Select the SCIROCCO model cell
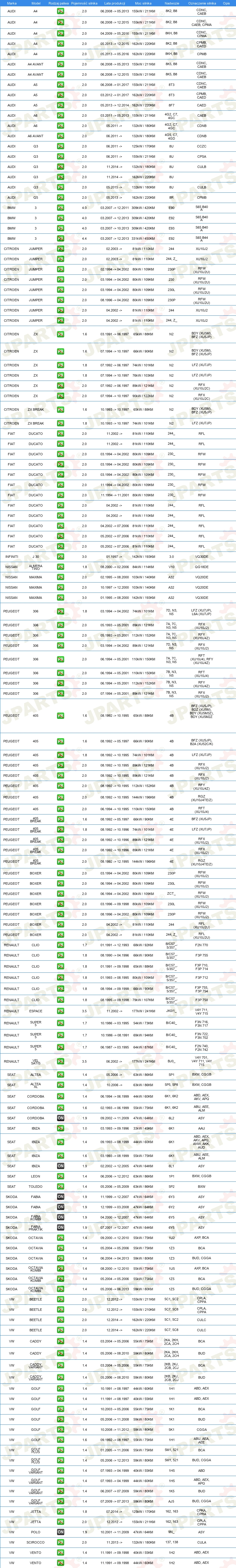This screenshot has width=236, height=1568. click(x=35, y=1542)
